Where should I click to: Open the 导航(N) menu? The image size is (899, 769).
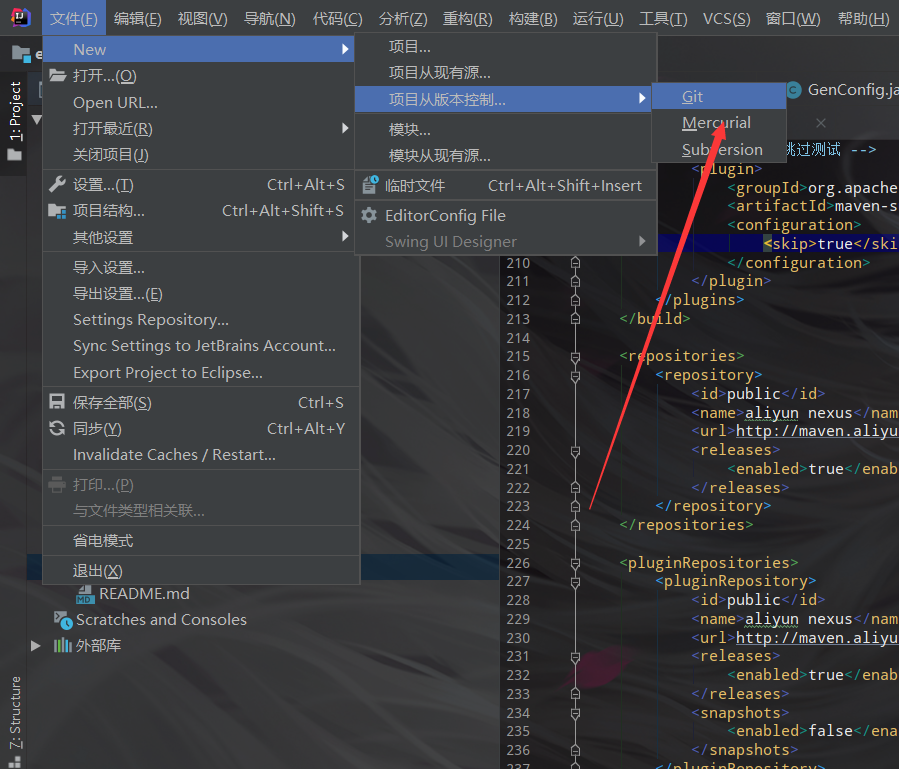click(269, 19)
